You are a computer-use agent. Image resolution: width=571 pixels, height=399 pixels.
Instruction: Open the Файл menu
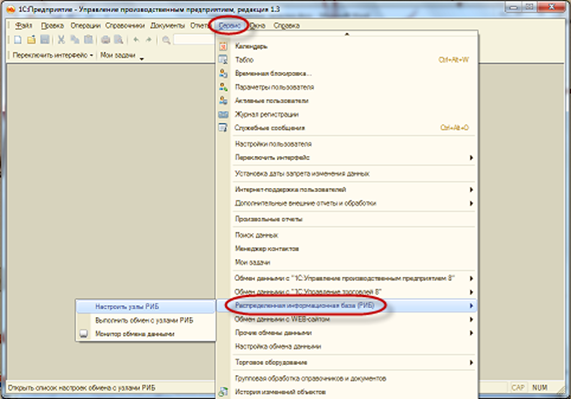24,25
